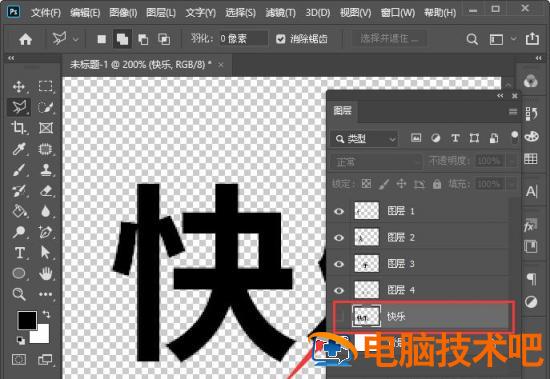550x379 pixels.
Task: Change the screen mode icon
Action: point(45,360)
